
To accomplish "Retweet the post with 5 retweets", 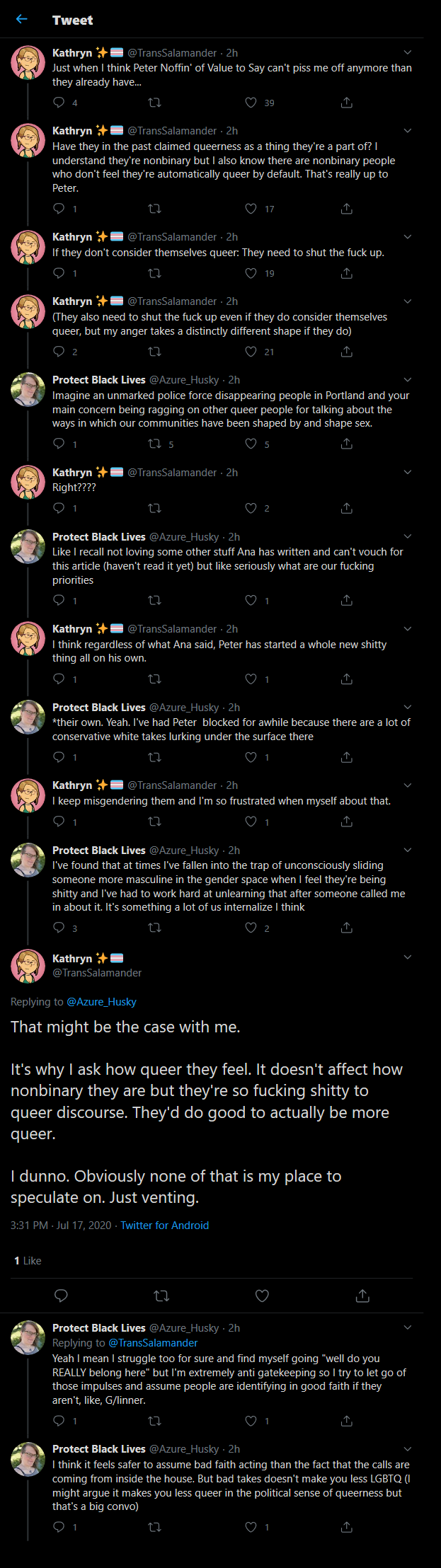I will (x=154, y=444).
